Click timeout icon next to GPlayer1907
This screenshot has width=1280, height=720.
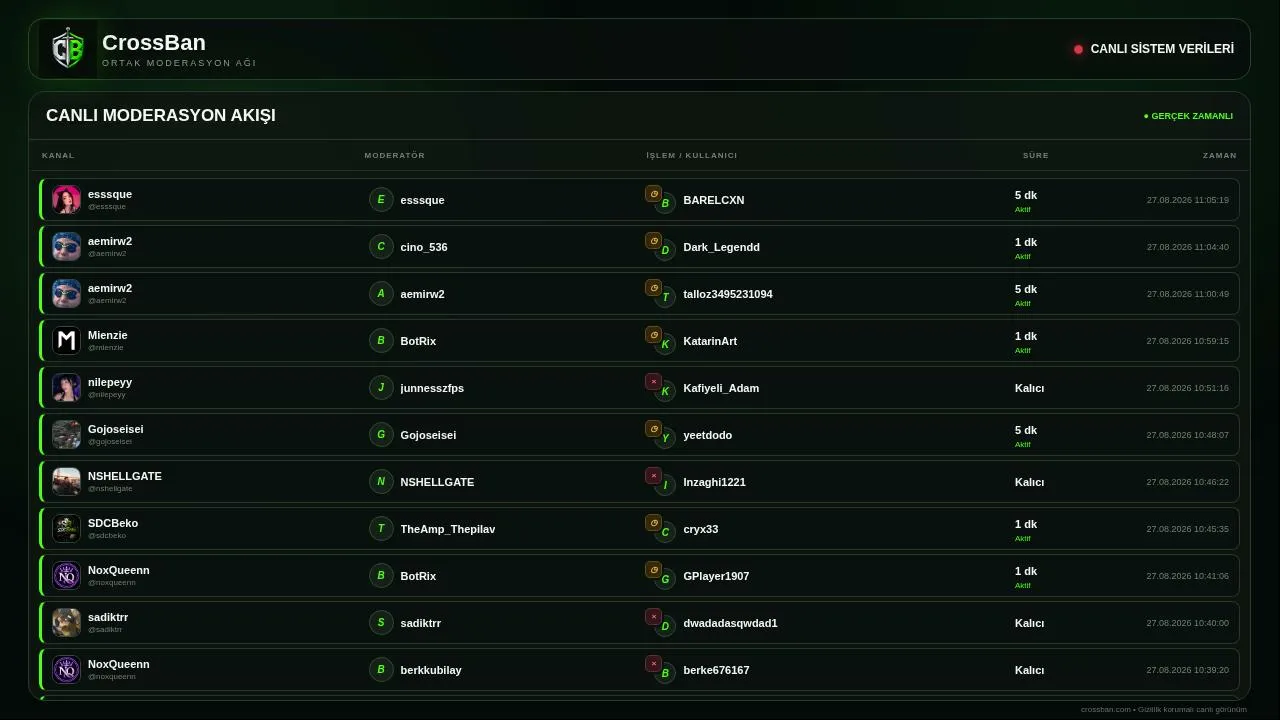pyautogui.click(x=653, y=570)
